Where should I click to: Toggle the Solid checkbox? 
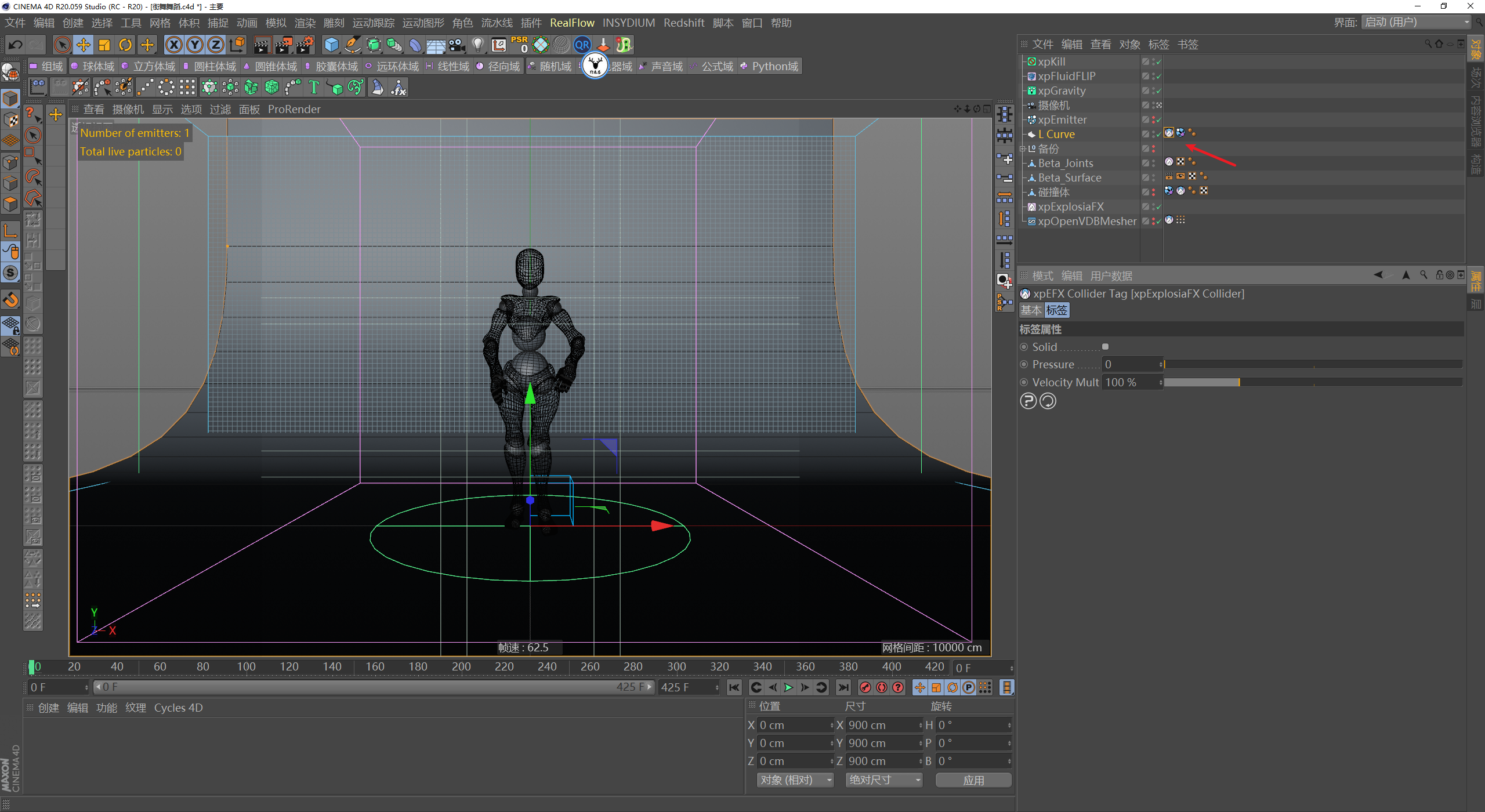coord(1105,347)
